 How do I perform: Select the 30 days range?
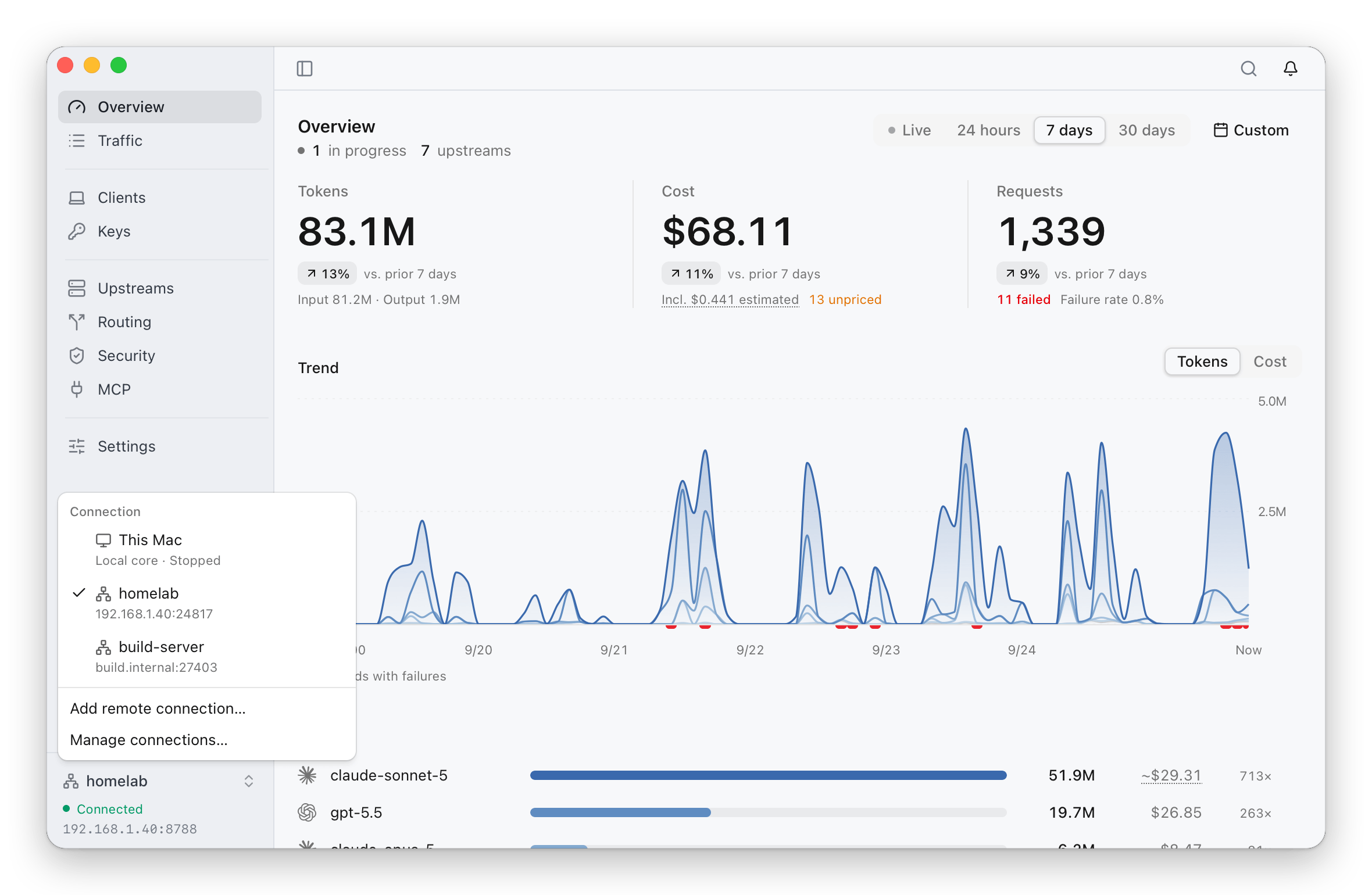(x=1147, y=130)
